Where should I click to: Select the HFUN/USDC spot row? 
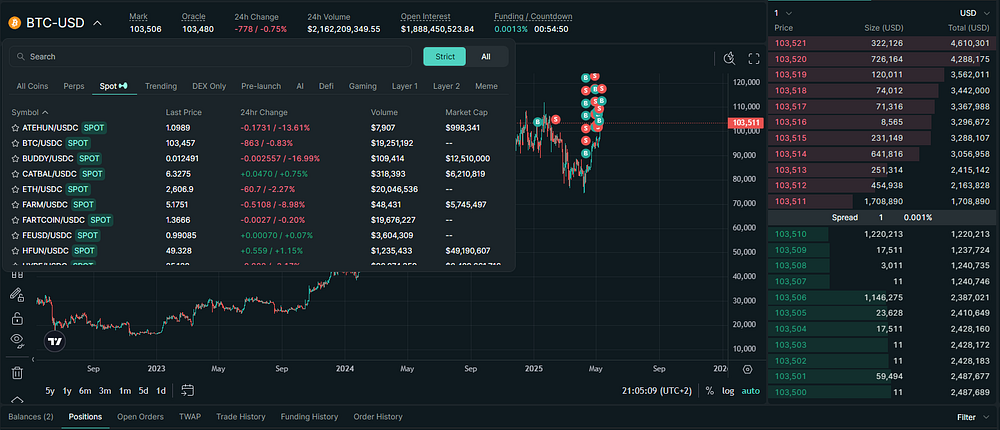point(258,251)
